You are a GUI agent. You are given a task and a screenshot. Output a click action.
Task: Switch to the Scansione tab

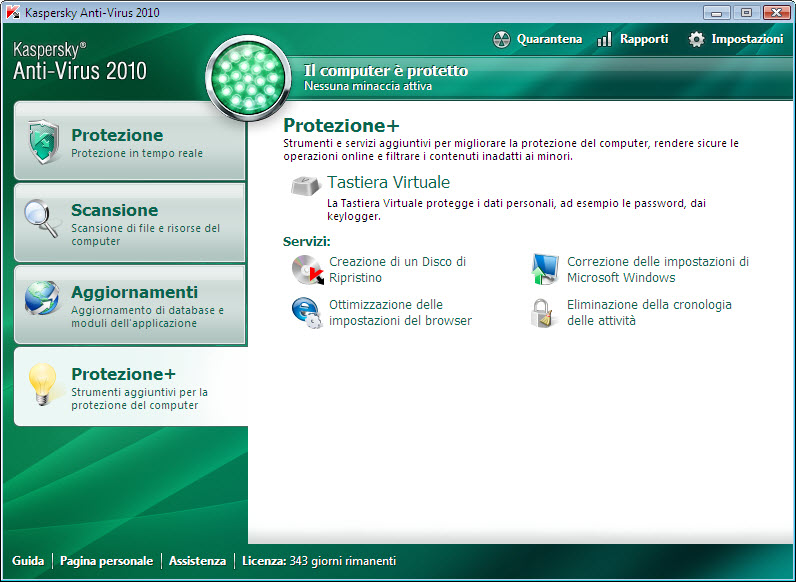[129, 222]
